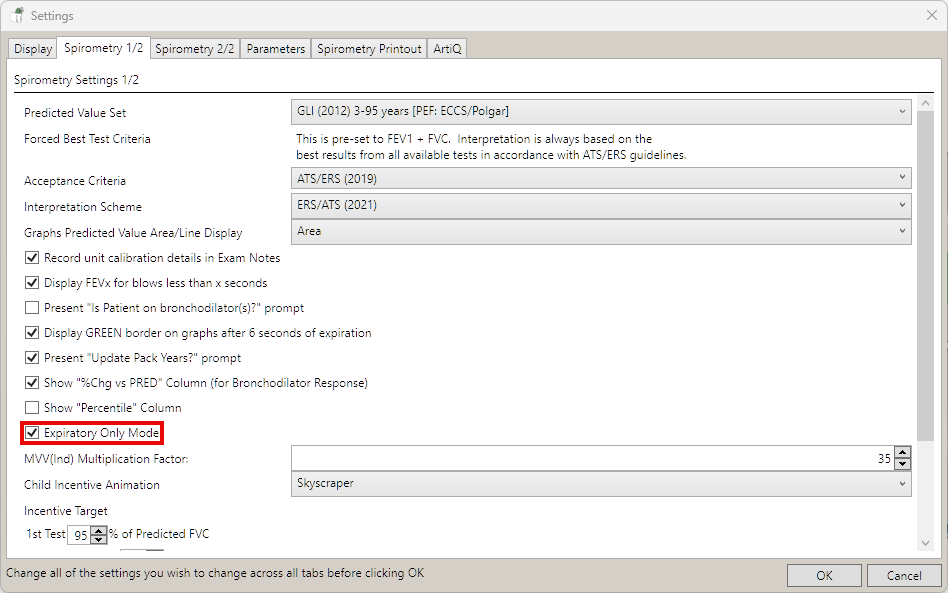This screenshot has width=948, height=593.
Task: Toggle Display GREEN border on graphs checkbox
Action: point(33,333)
